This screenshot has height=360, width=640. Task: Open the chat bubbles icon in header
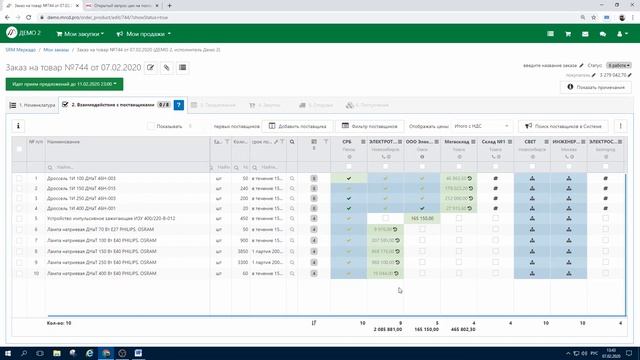[x=603, y=34]
